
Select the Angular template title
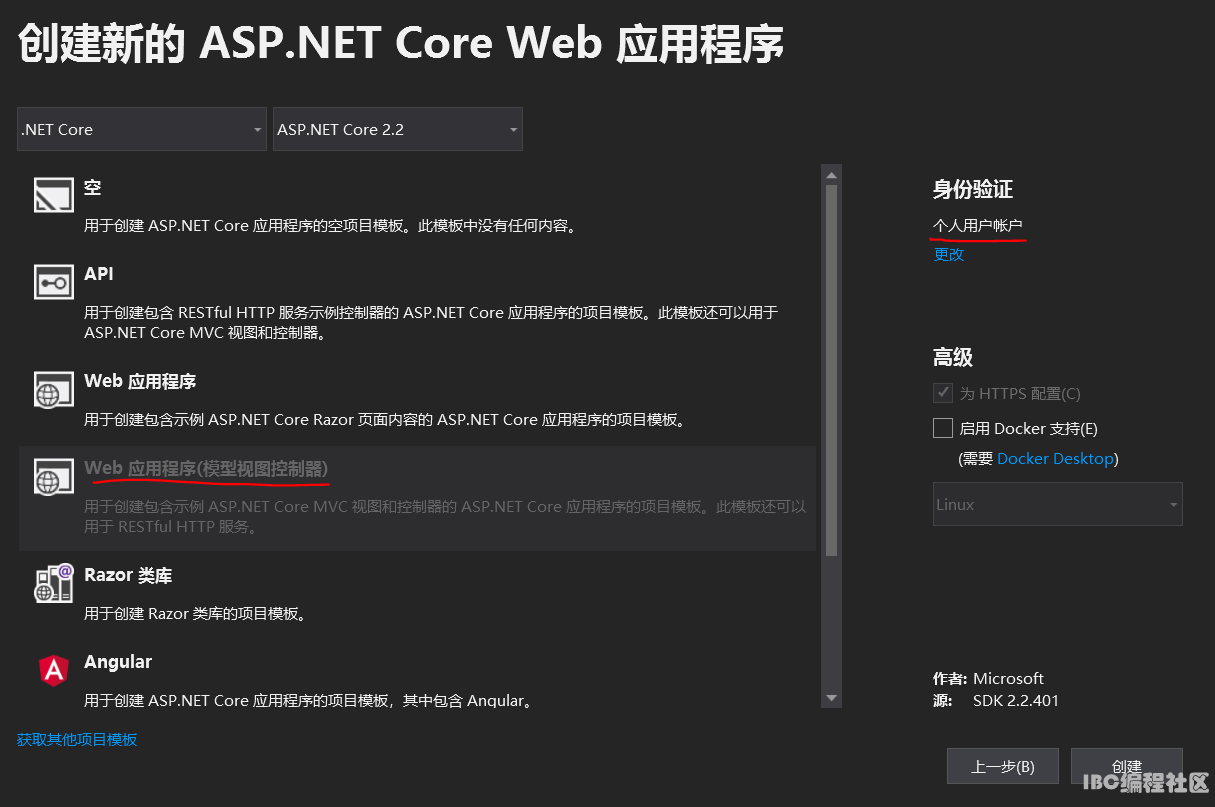tap(118, 661)
